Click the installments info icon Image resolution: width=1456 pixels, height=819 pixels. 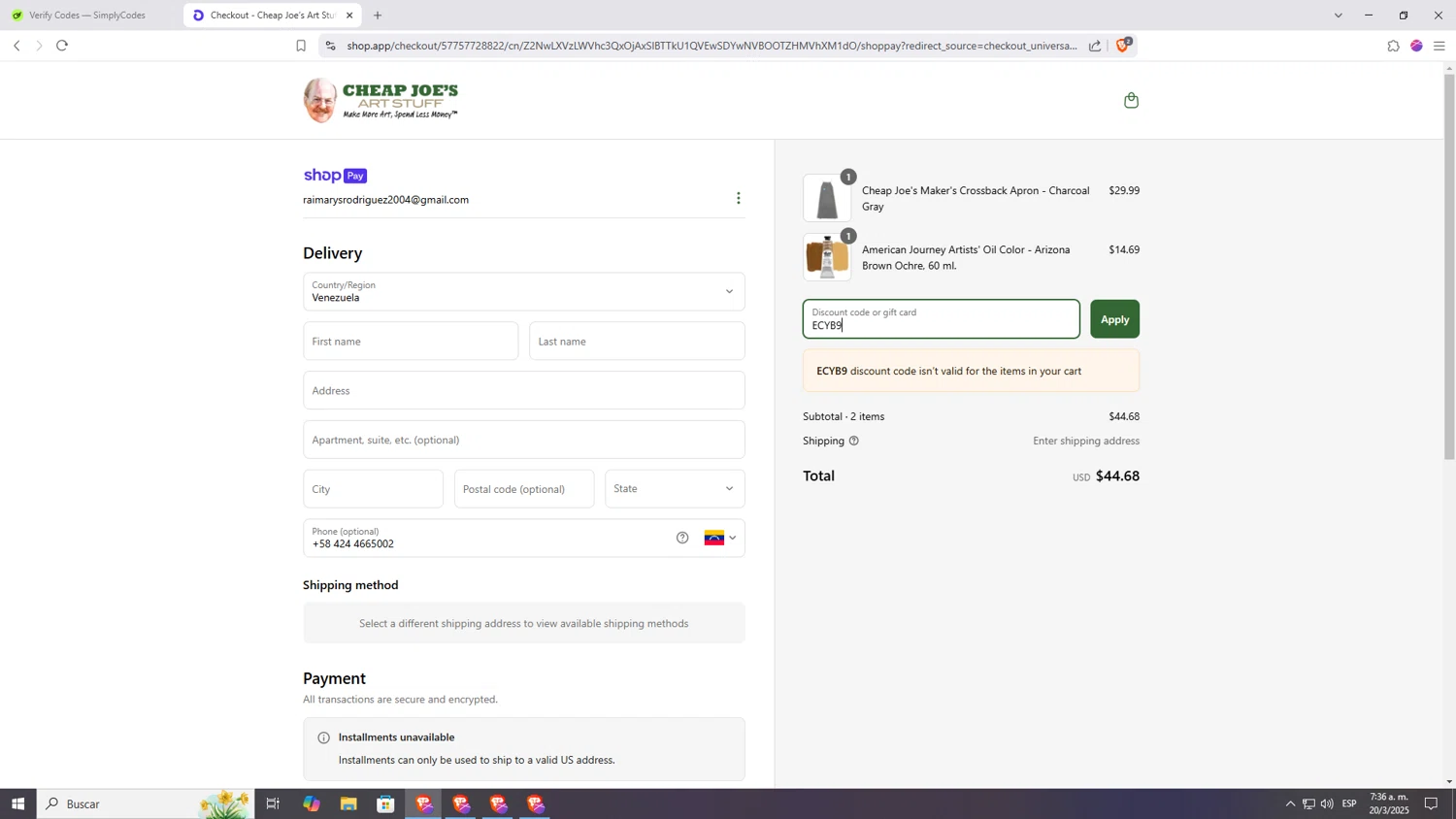323,737
